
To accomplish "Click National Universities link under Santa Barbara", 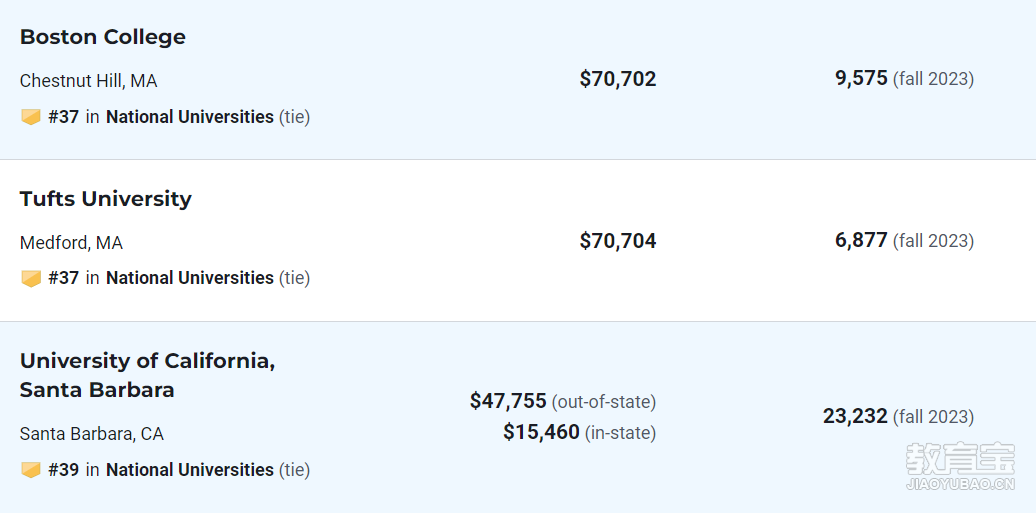I will point(190,469).
